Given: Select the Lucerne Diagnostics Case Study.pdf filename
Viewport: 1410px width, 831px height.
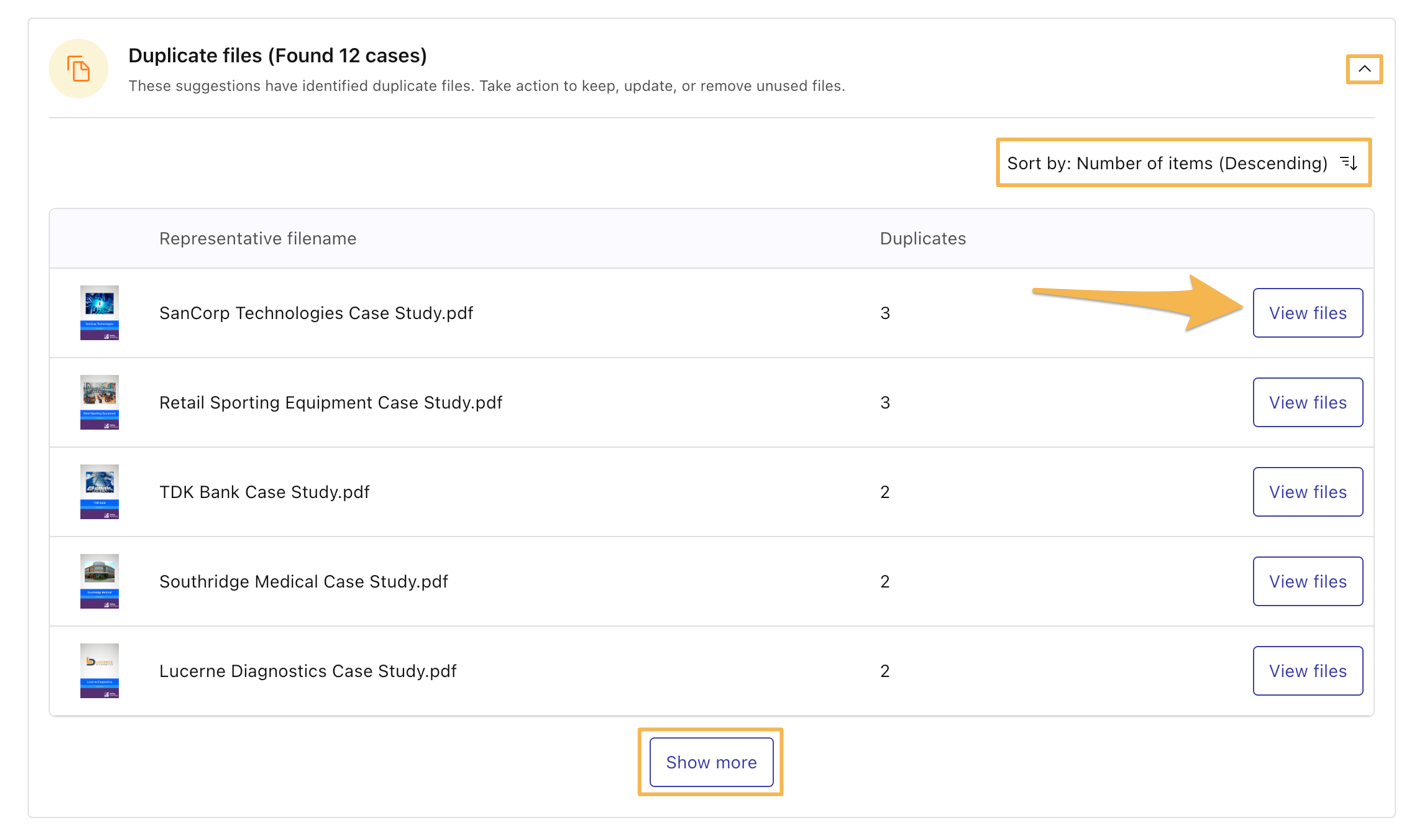Looking at the screenshot, I should pyautogui.click(x=308, y=671).
